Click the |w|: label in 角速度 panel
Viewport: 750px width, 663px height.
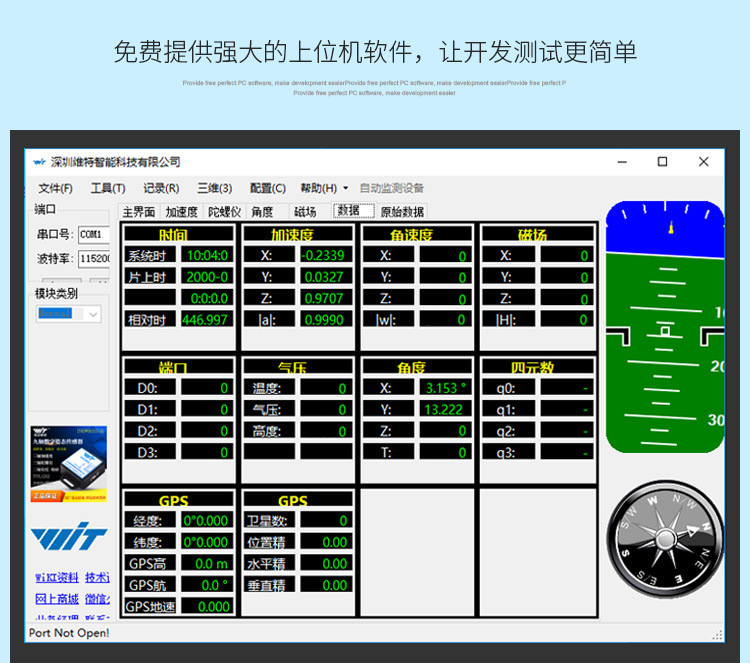388,320
